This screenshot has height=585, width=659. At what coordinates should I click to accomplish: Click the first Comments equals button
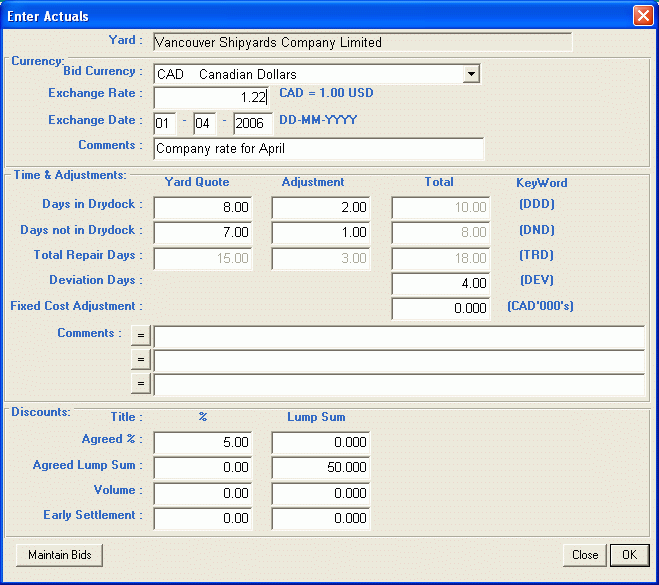140,336
